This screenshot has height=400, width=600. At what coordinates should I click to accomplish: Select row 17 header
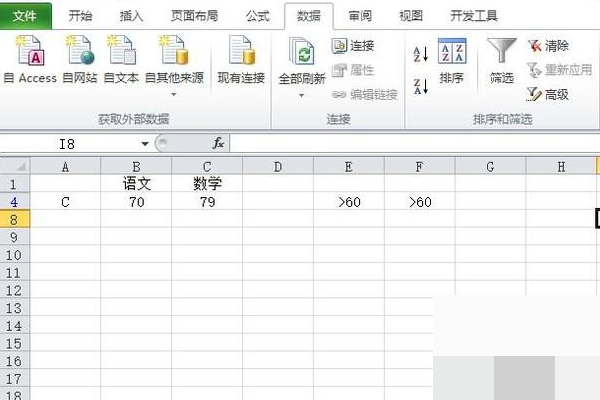point(15,379)
